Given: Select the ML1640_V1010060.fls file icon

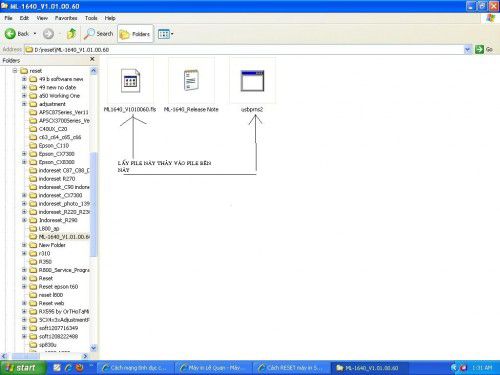Looking at the screenshot, I should point(130,80).
